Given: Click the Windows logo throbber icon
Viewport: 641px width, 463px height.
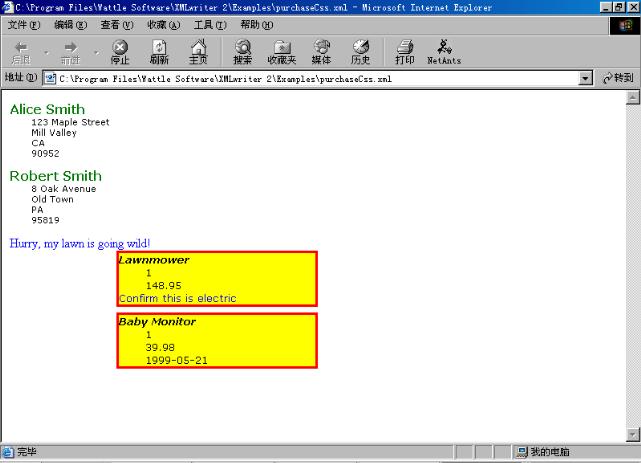Looking at the screenshot, I should tap(625, 25).
